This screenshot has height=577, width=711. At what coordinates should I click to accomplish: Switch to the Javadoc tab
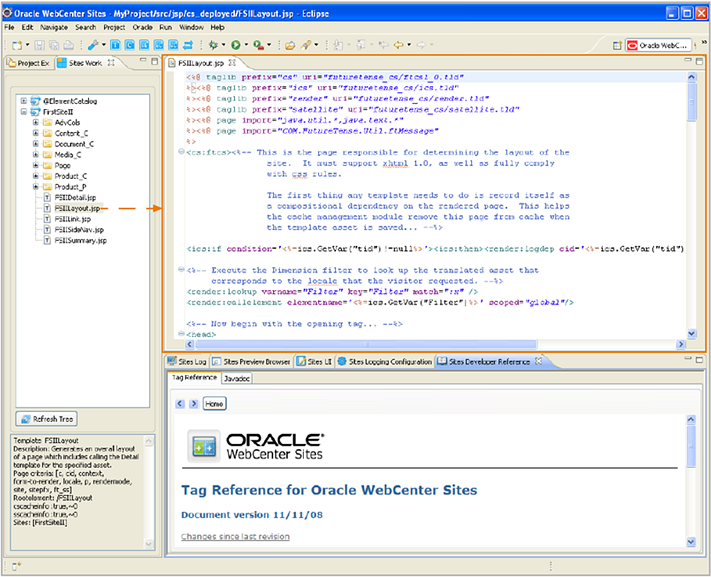click(x=237, y=379)
